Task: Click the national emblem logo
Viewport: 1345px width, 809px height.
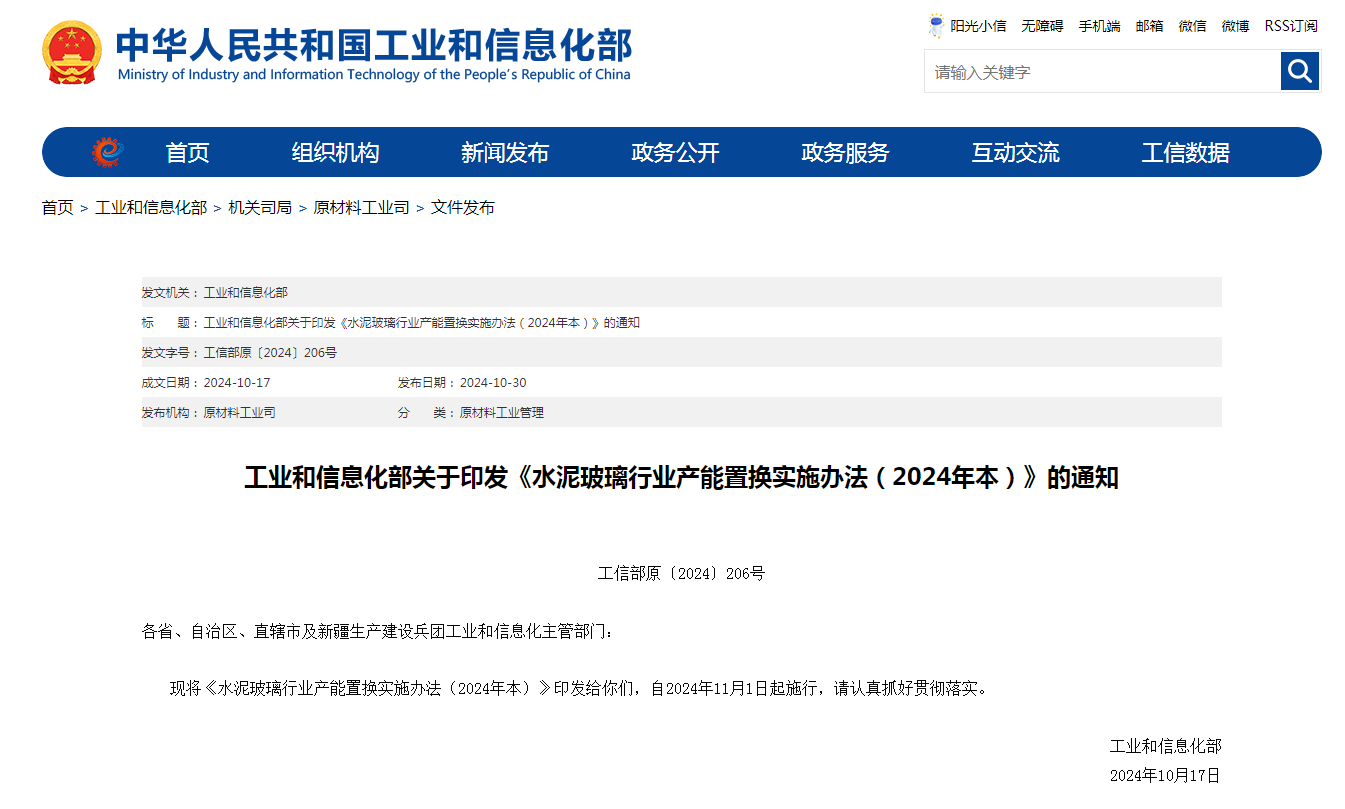Action: pos(72,52)
